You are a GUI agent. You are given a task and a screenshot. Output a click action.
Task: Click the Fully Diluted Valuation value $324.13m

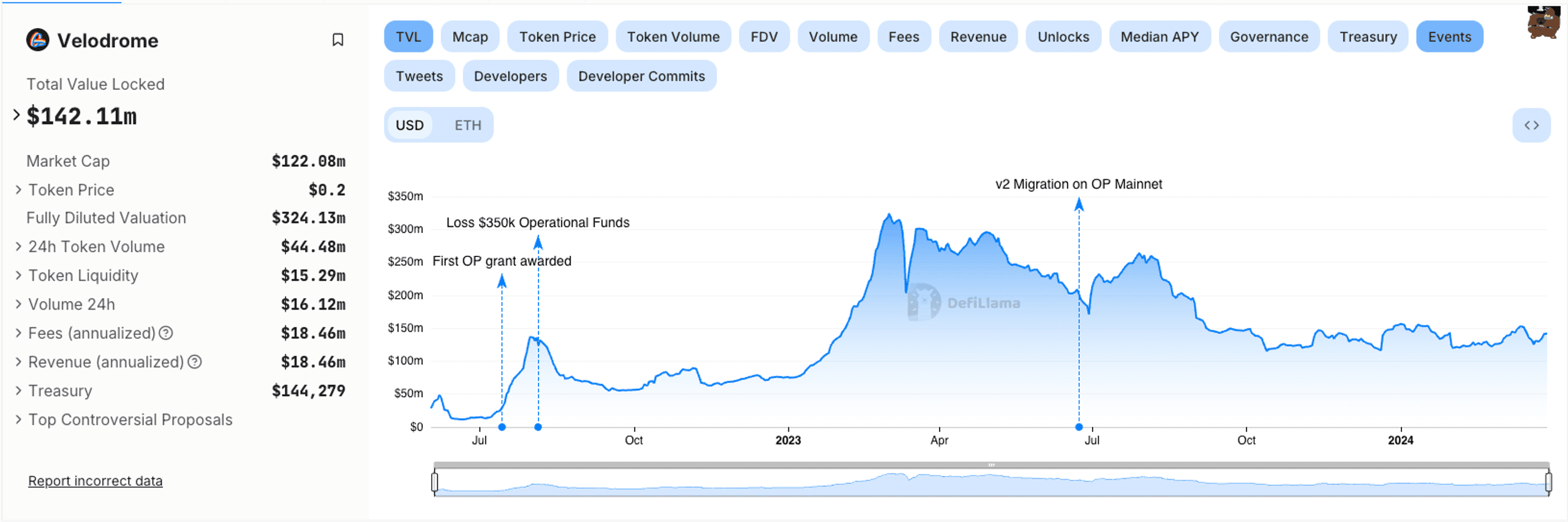coord(309,218)
